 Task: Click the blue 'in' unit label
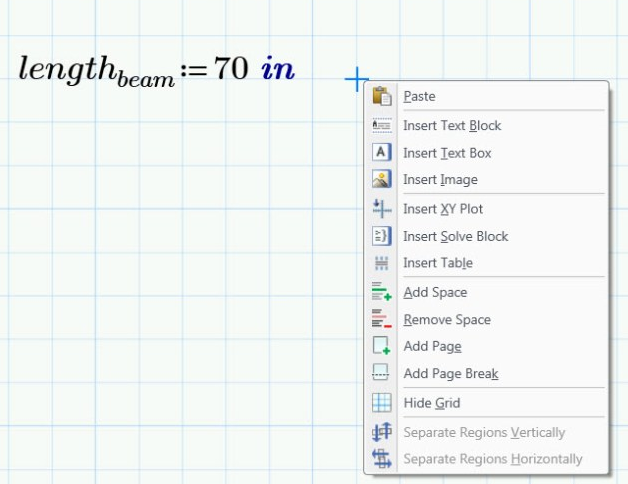278,69
